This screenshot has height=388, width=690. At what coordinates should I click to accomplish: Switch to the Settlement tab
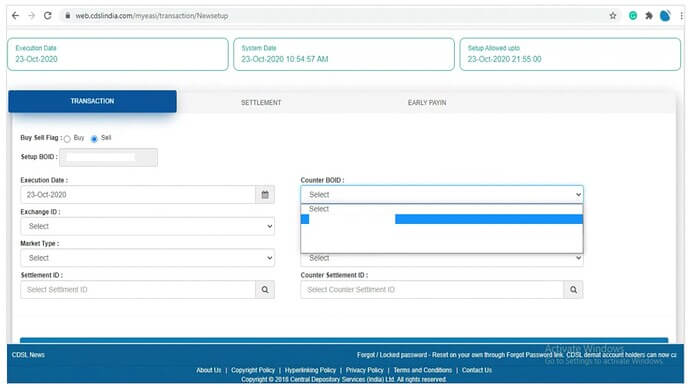261,102
